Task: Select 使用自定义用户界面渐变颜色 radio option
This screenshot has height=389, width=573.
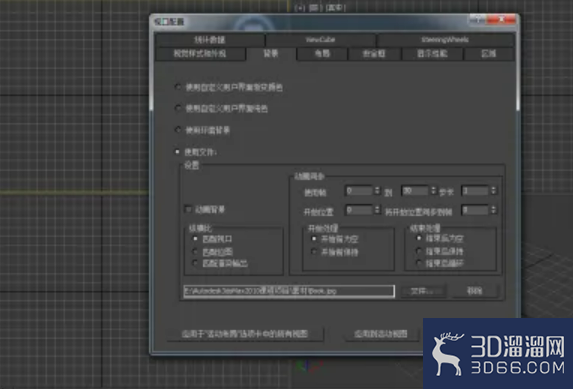Action: tap(178, 87)
